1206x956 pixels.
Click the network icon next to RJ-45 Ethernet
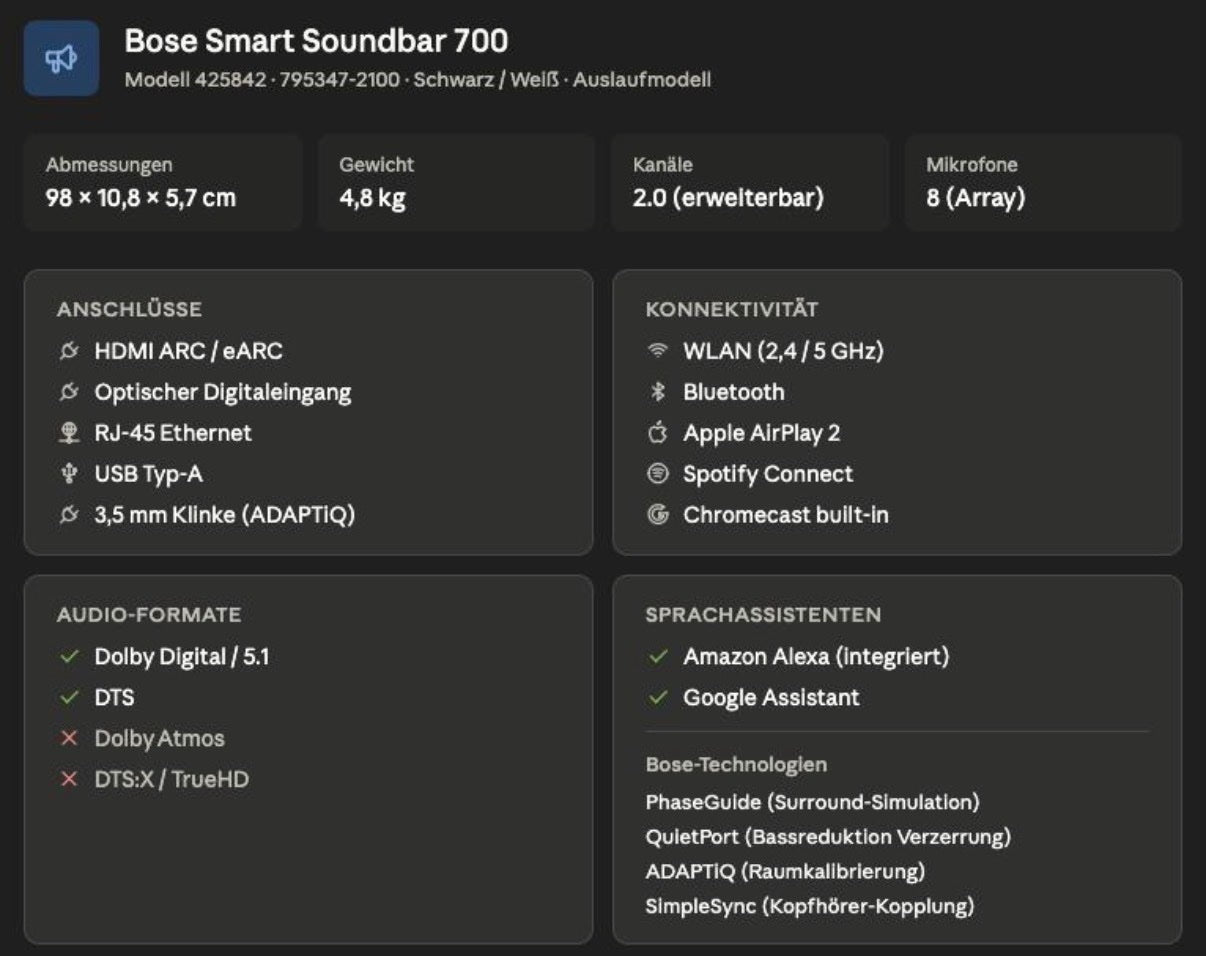69,433
